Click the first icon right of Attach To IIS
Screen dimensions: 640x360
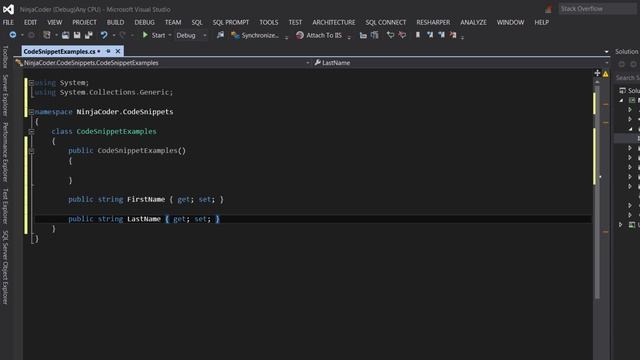pos(363,36)
